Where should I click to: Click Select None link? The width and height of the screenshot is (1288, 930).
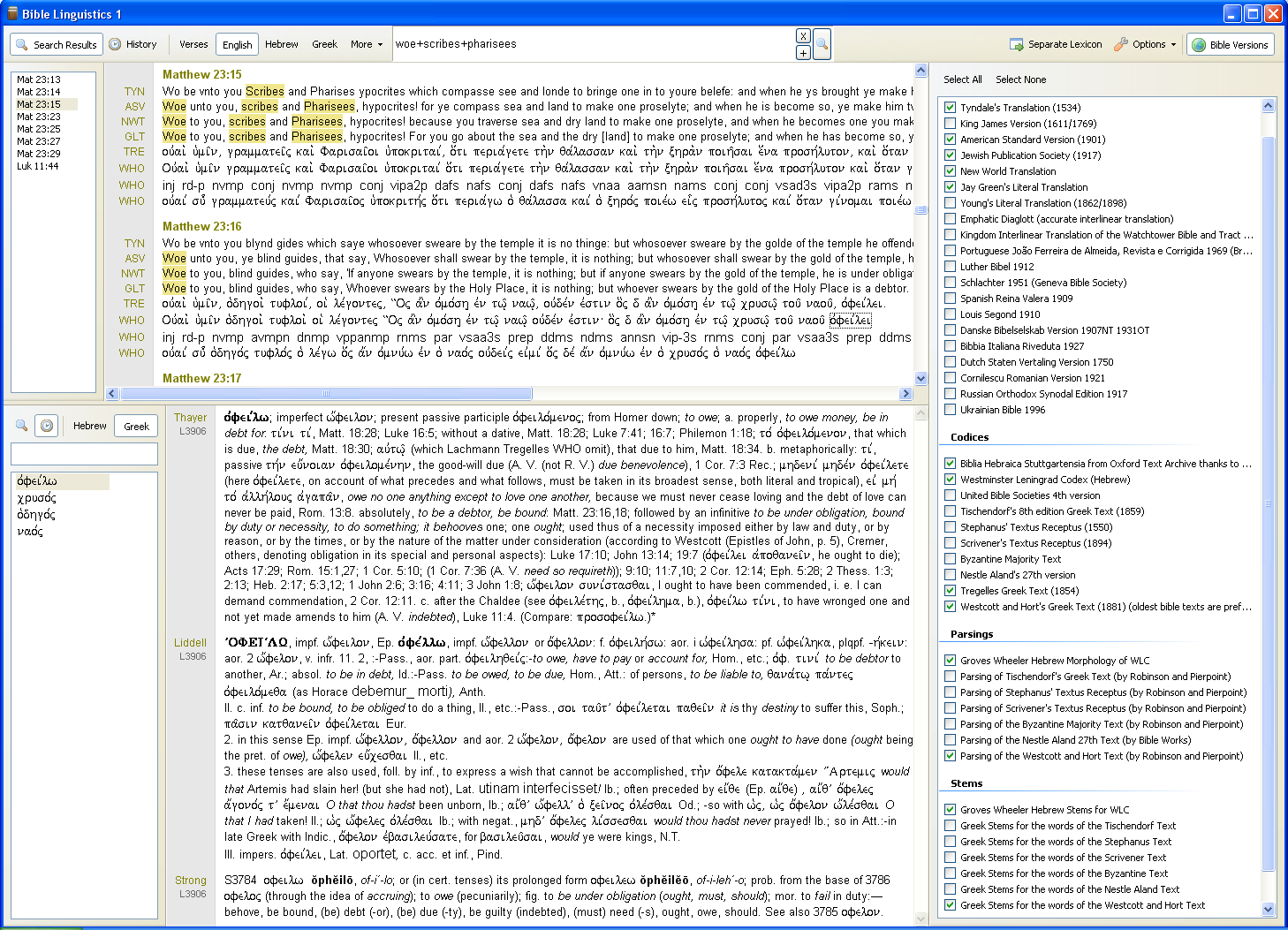pyautogui.click(x=1020, y=79)
